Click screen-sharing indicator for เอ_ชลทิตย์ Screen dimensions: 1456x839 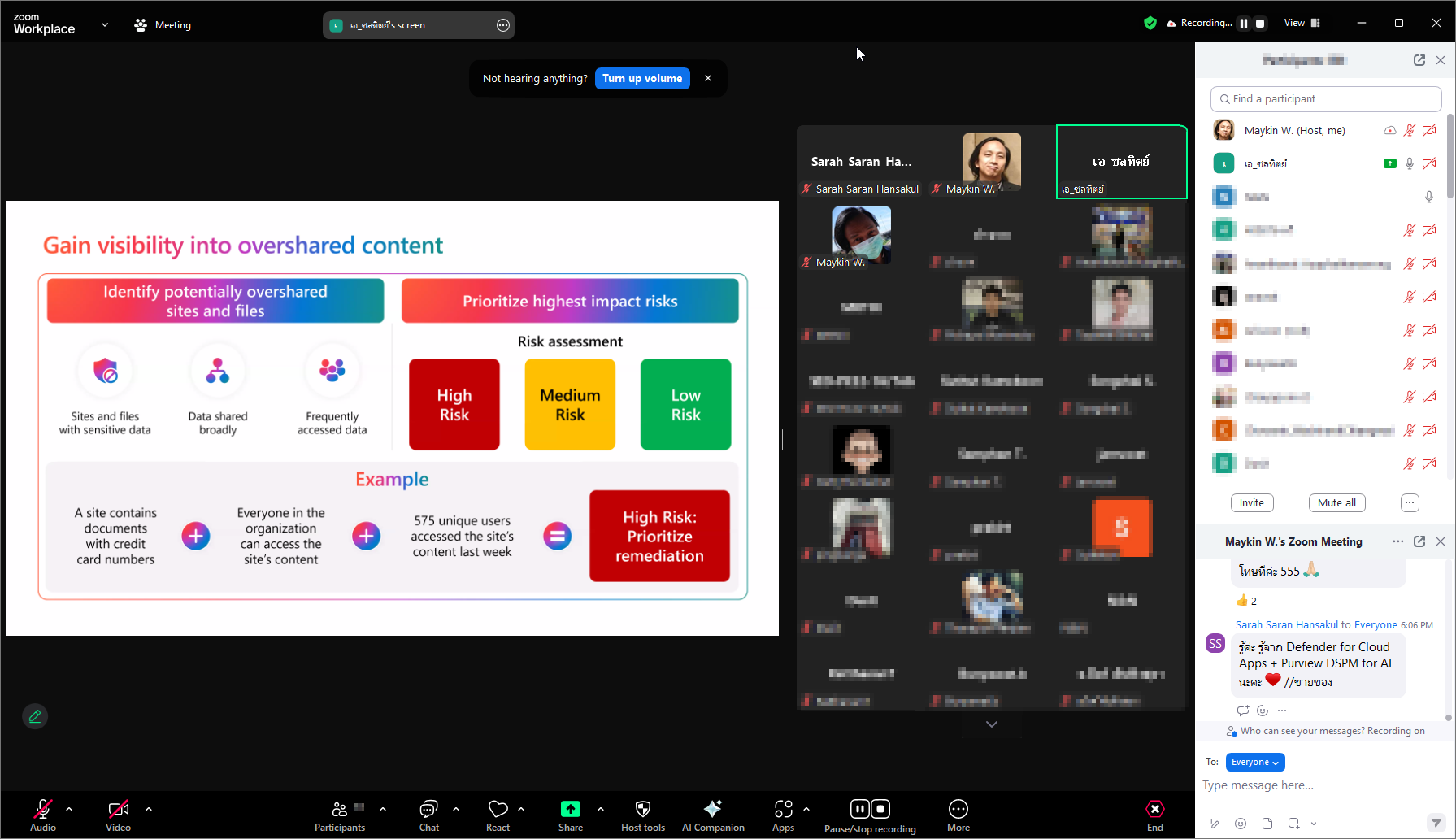(1390, 163)
